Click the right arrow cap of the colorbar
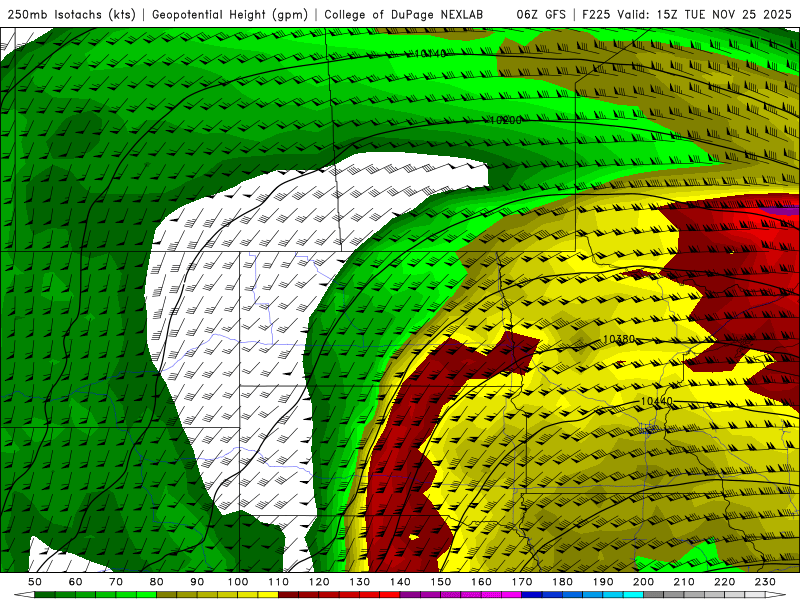The height and width of the screenshot is (600, 800). pyautogui.click(x=776, y=594)
